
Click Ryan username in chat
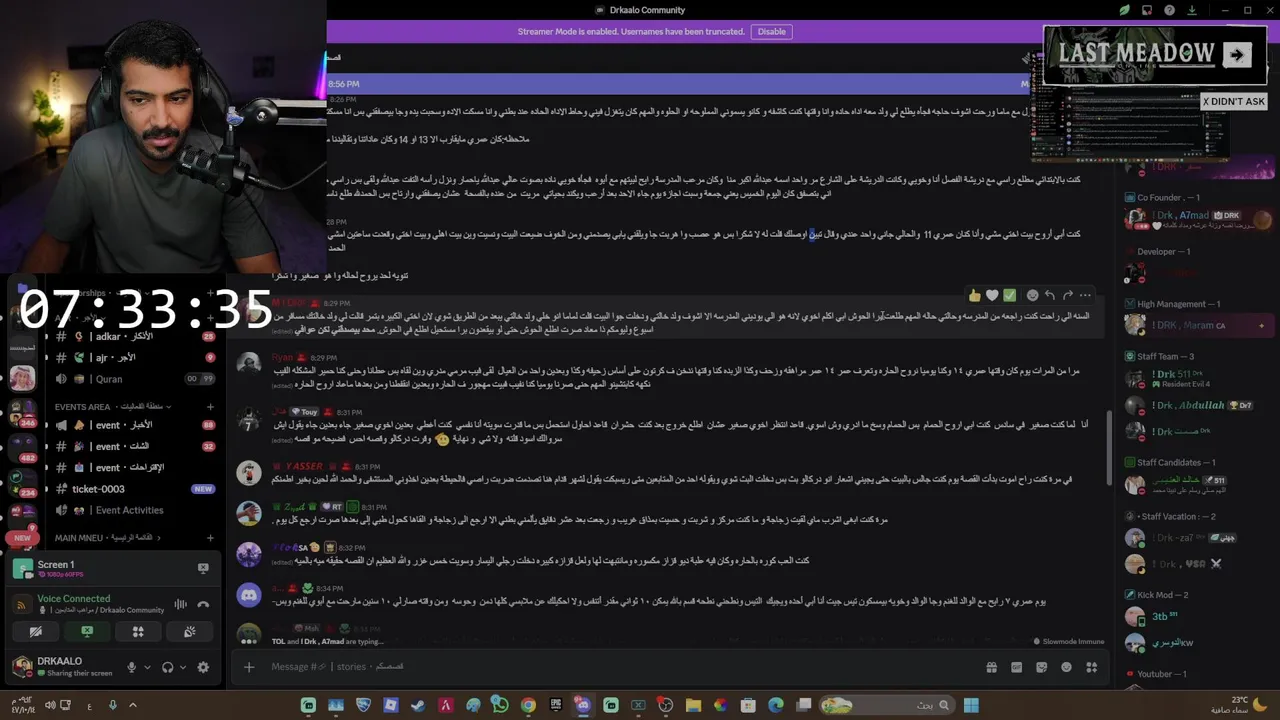point(282,357)
